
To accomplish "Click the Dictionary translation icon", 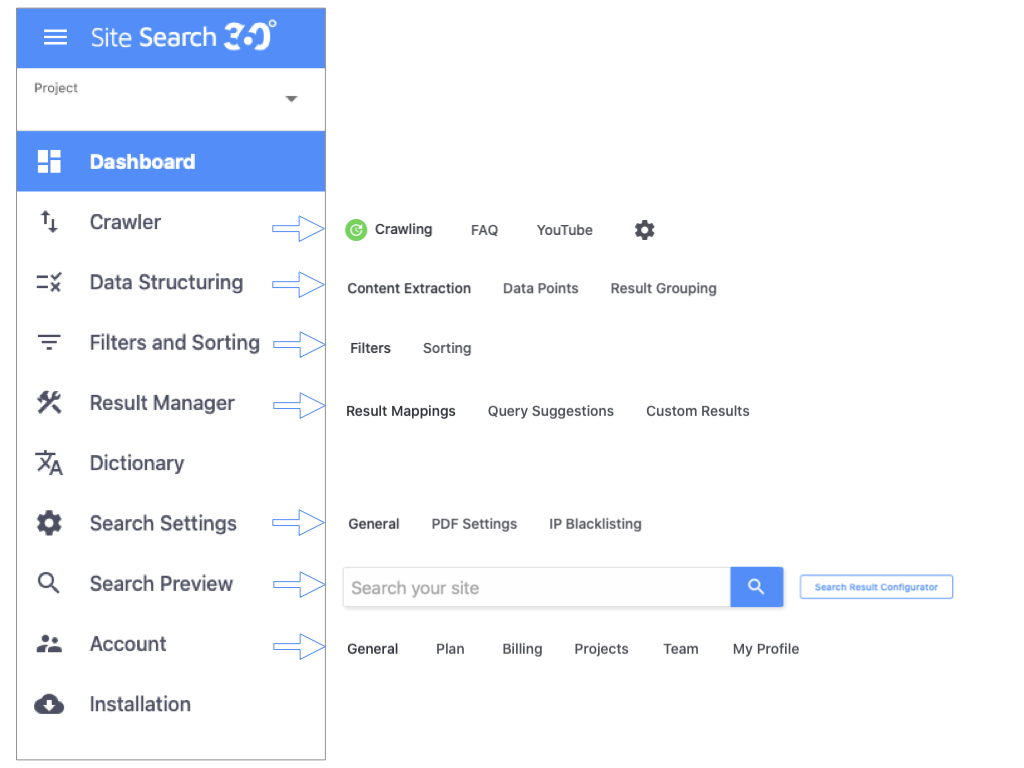I will coord(49,463).
